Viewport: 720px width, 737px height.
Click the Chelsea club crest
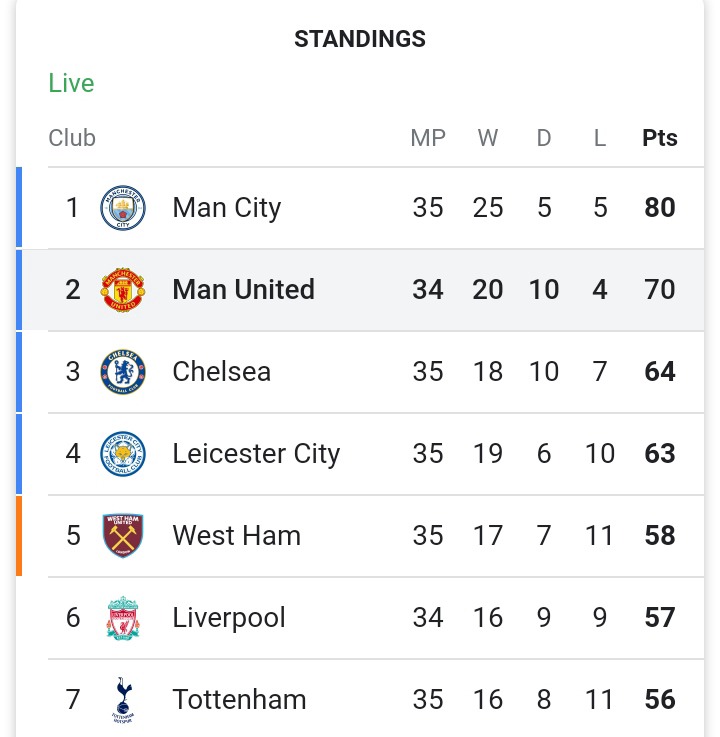coord(123,371)
